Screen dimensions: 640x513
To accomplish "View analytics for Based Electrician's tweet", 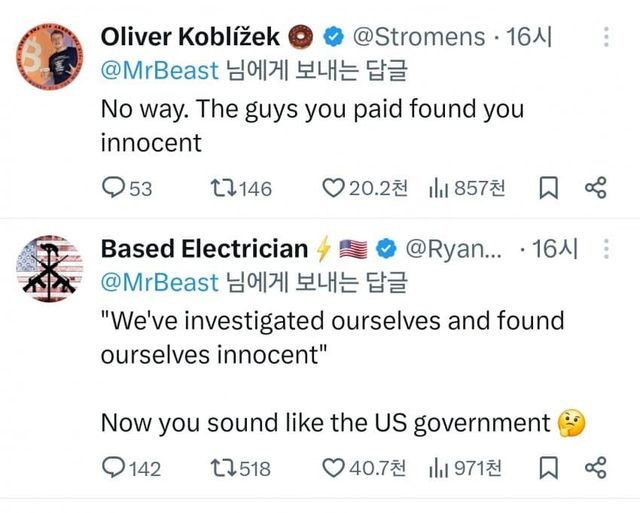I will tap(438, 467).
